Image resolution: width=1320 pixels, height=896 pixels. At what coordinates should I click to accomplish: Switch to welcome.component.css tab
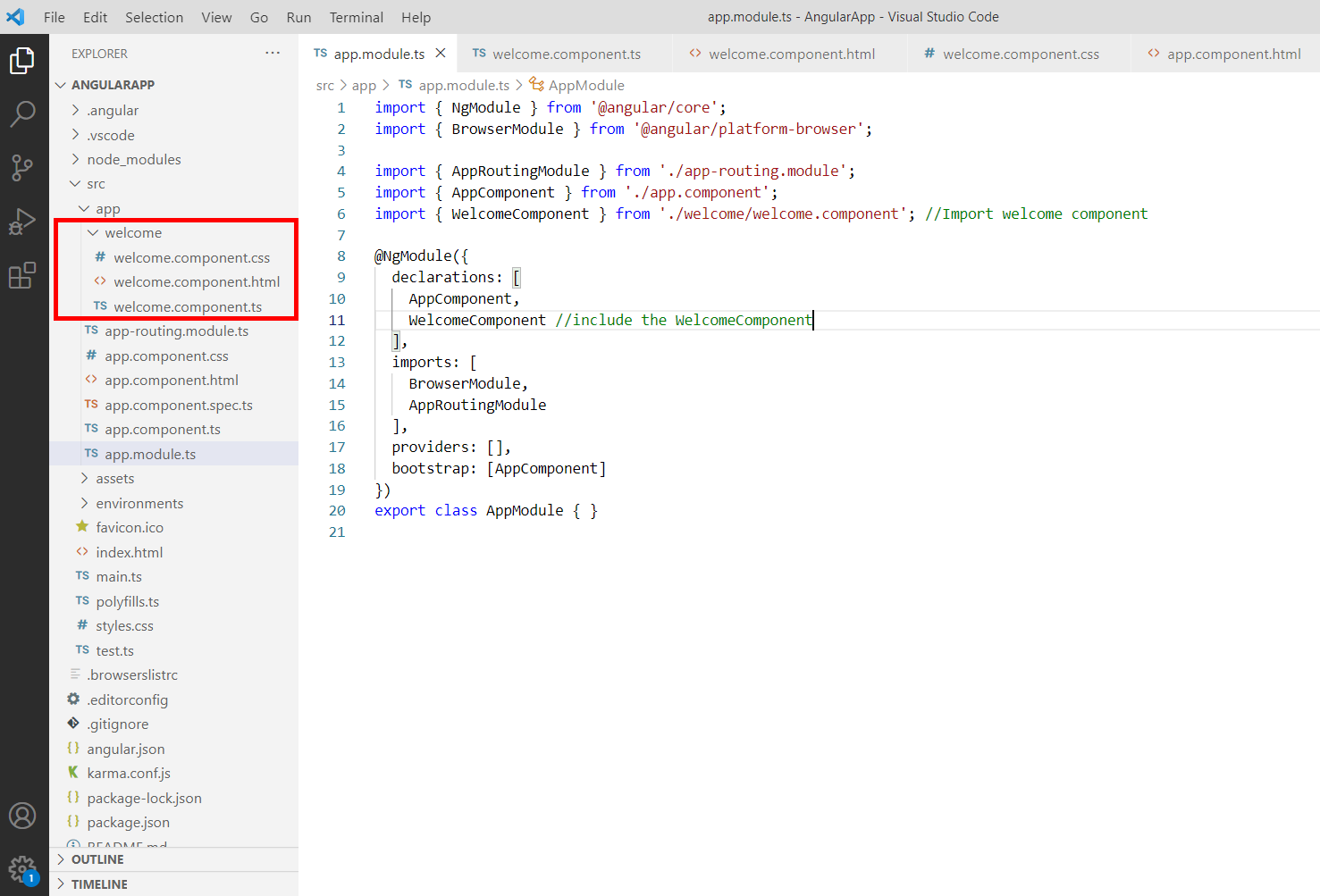(x=1019, y=54)
